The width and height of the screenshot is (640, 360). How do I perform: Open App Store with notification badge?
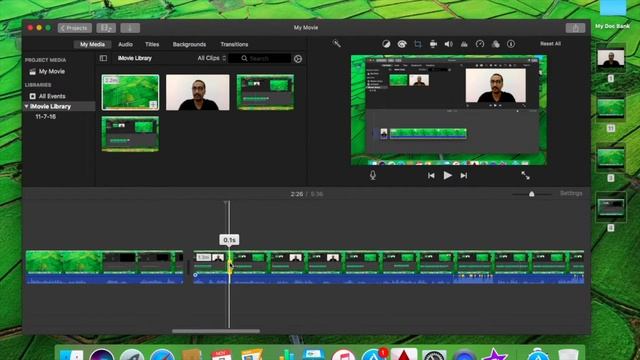[x=373, y=353]
